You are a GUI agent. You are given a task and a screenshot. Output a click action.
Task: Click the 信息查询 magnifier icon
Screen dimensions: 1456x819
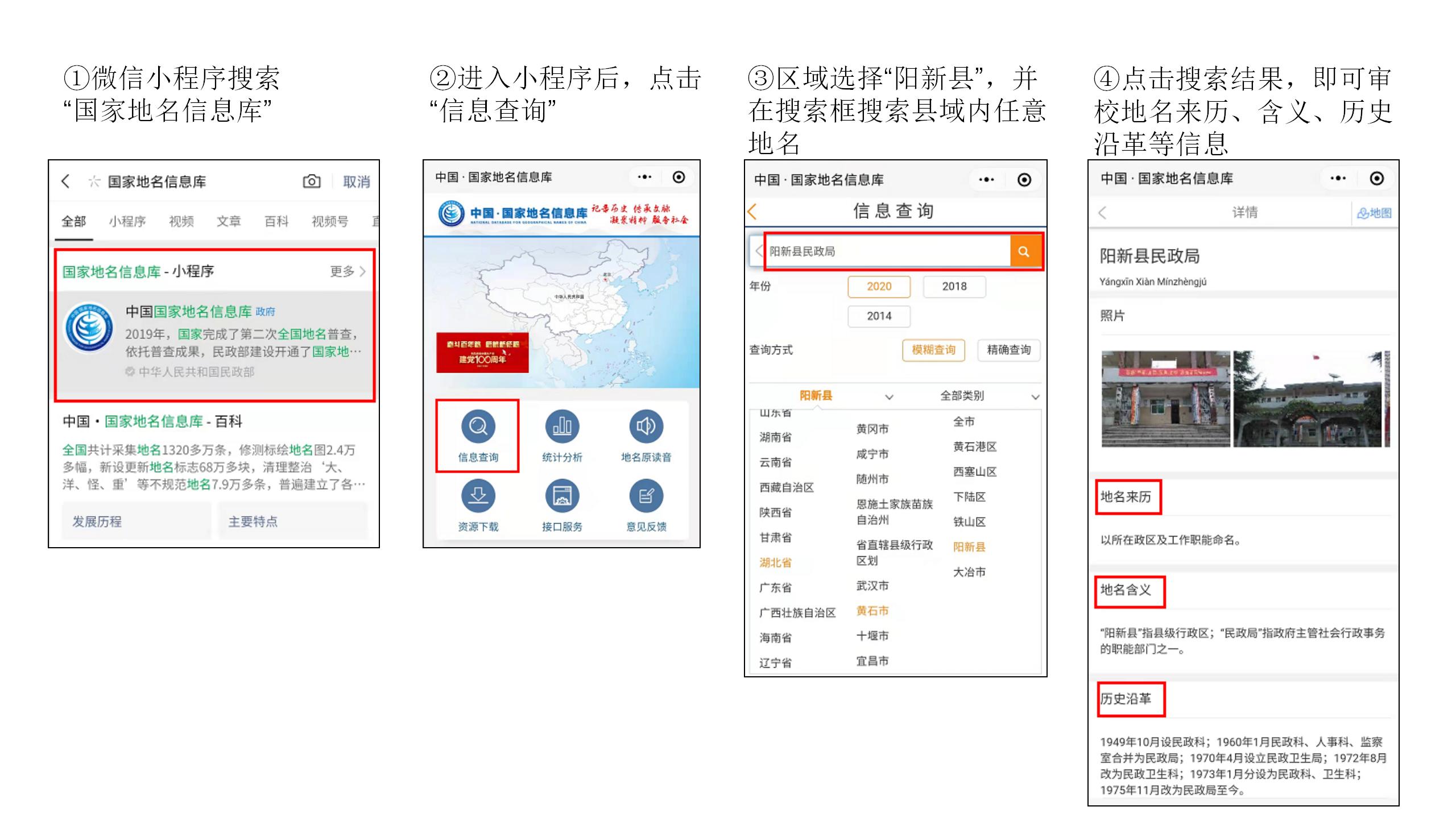478,427
